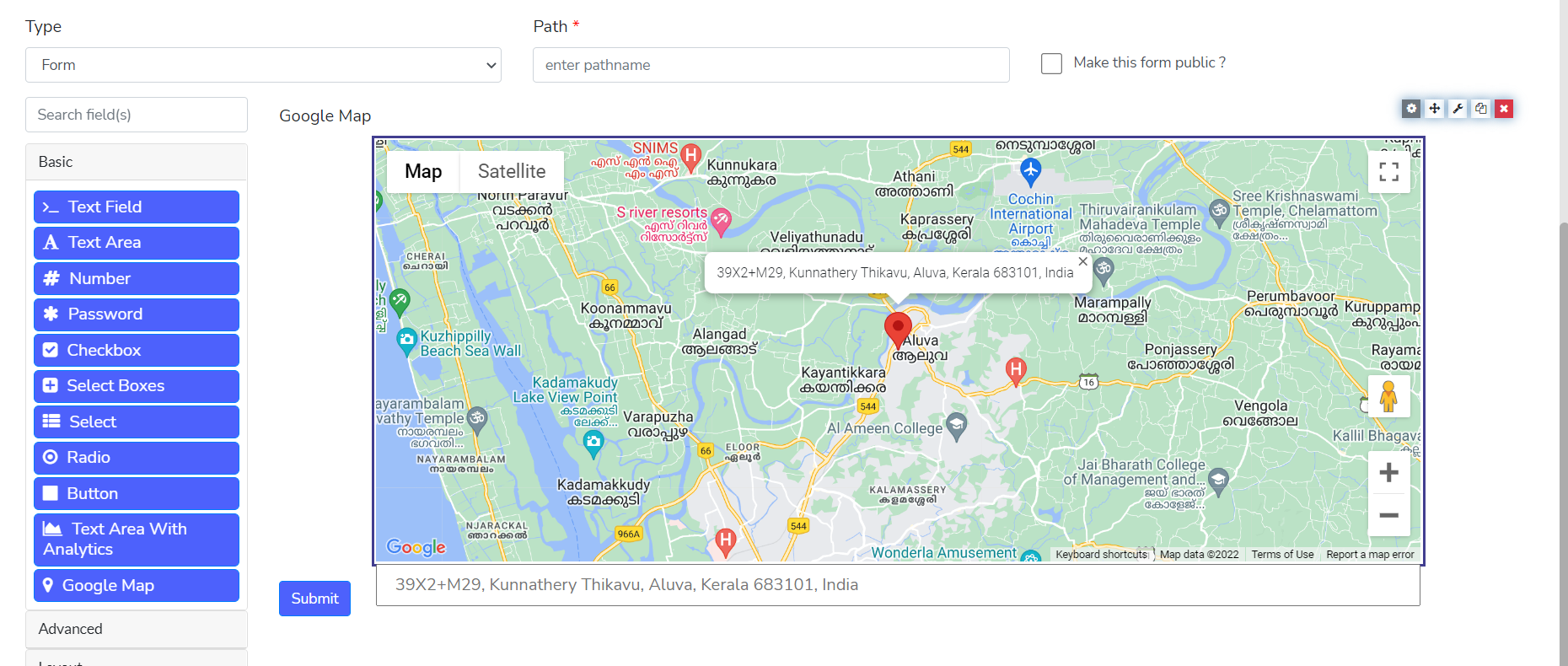Click the move component crosshair icon
Screen dimensions: 1568x666
point(1434,109)
